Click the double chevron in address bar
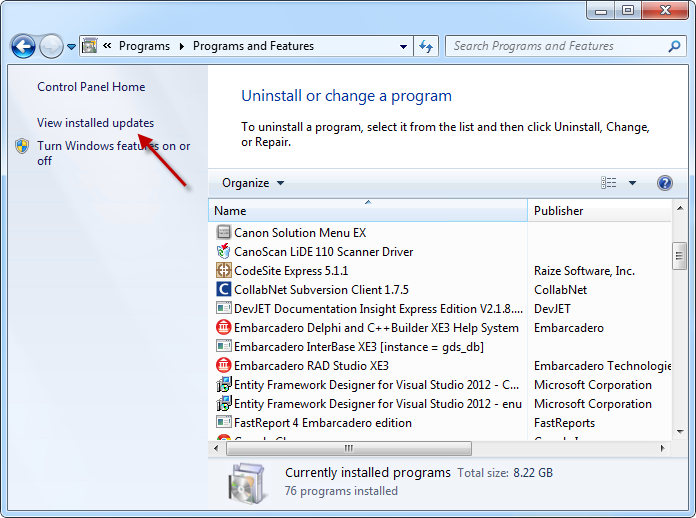Screen dimensions: 696x518 click(x=107, y=45)
